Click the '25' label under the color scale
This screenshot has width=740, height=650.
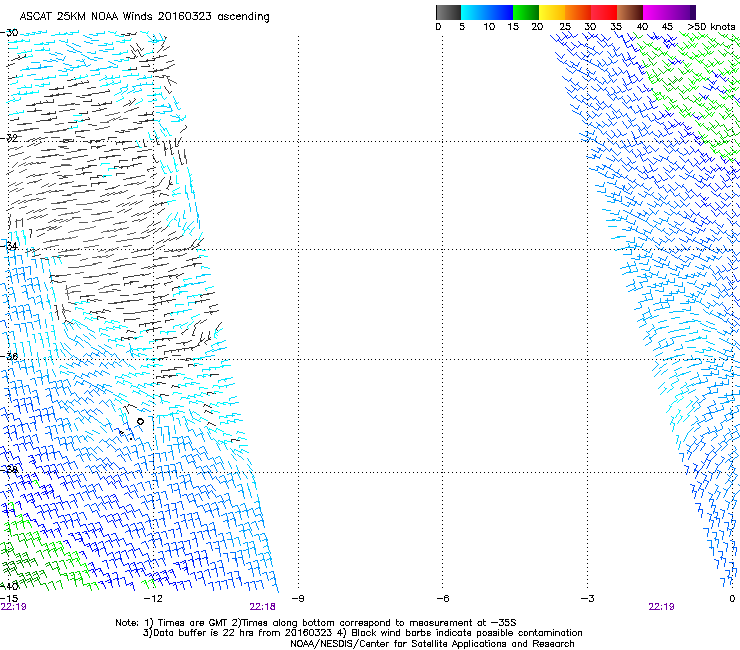coord(565,27)
